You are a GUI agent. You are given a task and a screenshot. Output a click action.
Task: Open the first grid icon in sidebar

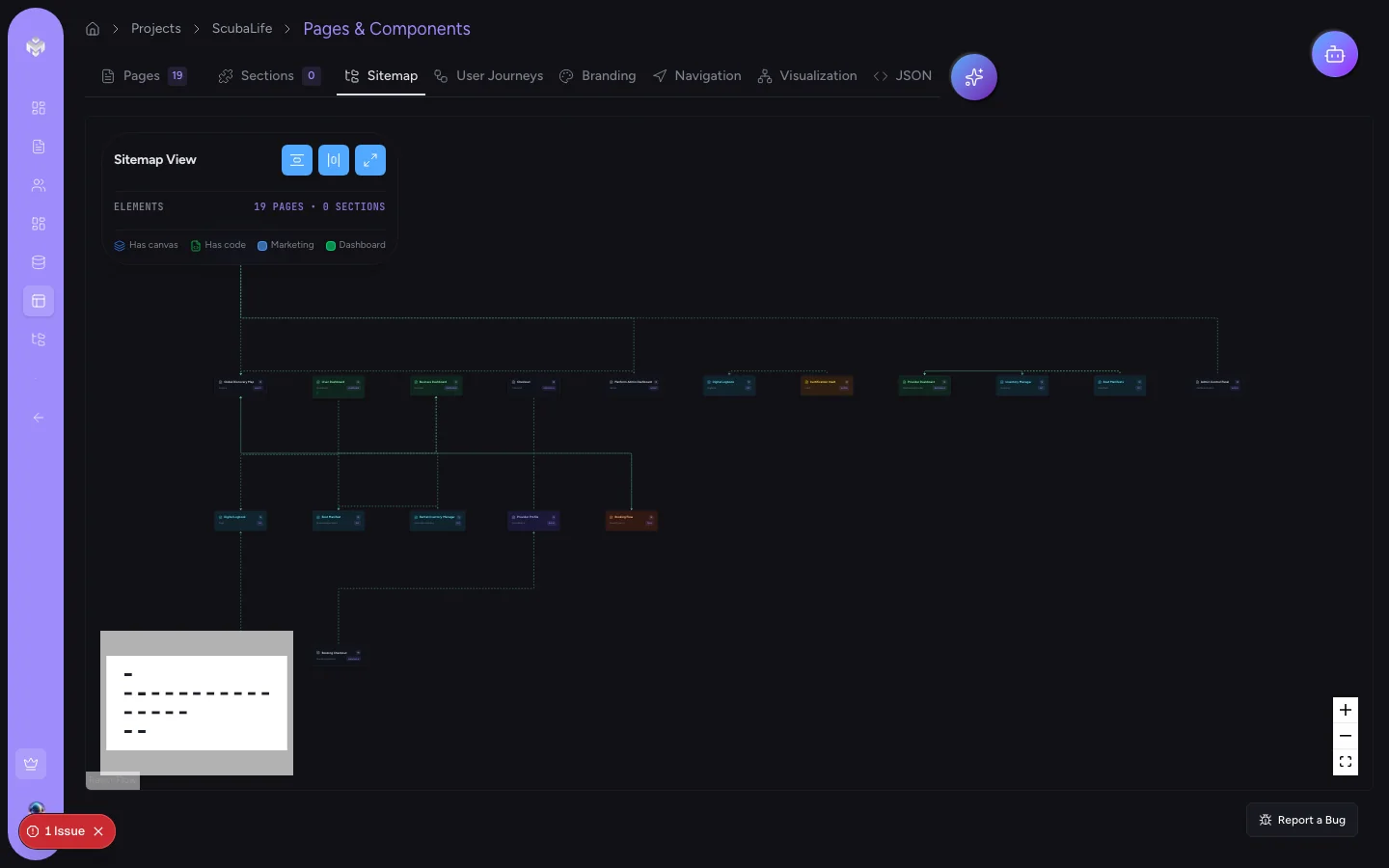39,108
